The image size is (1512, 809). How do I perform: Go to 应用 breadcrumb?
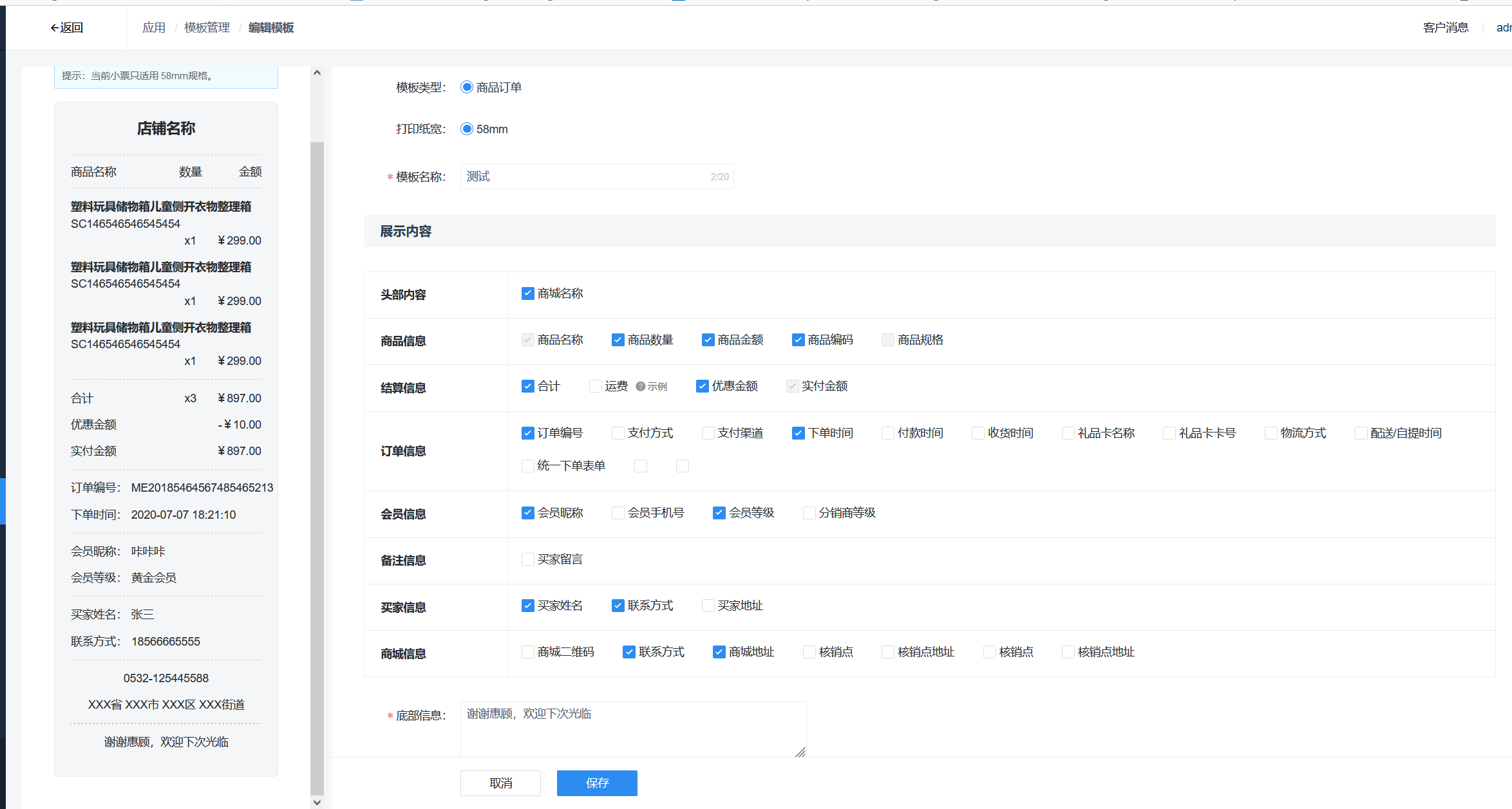tap(154, 28)
